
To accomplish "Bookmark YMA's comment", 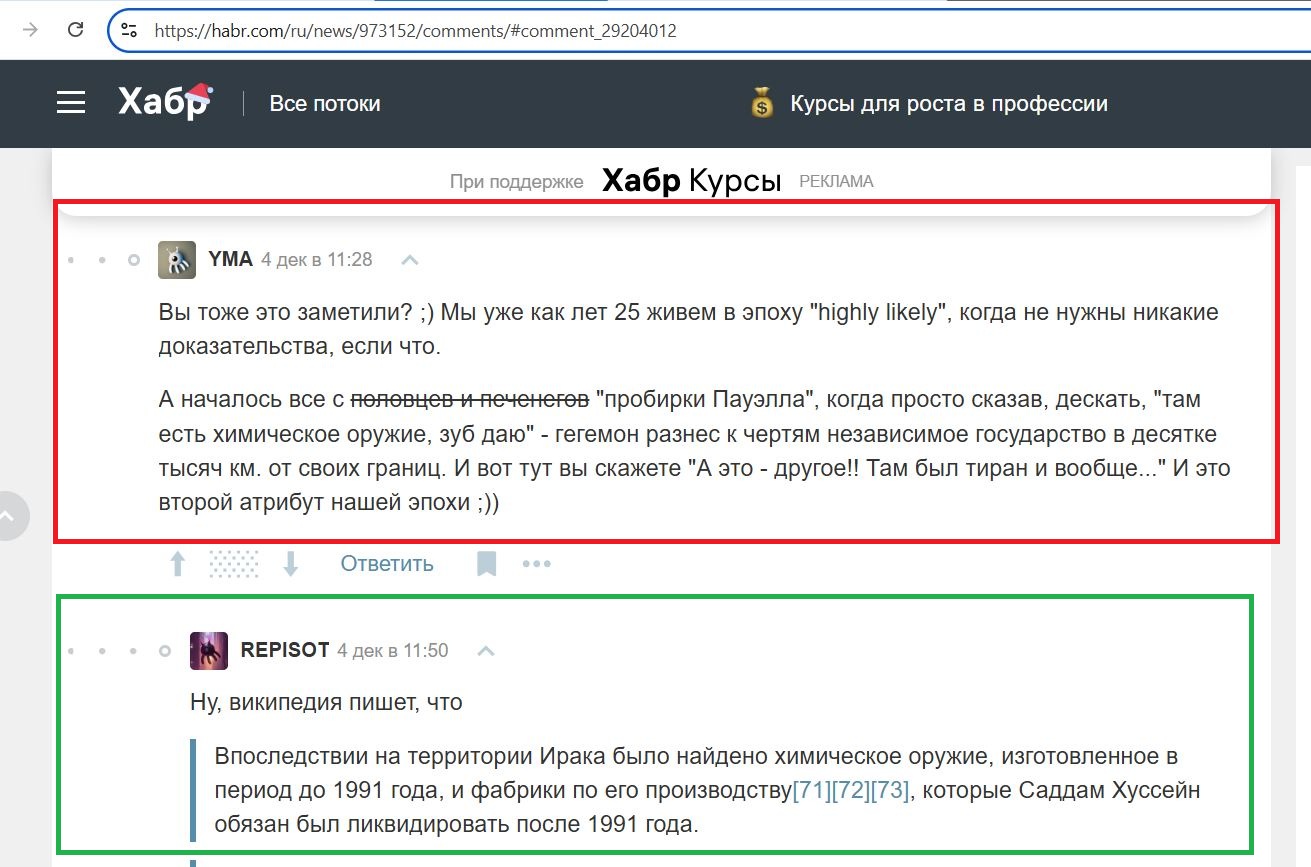I will pos(487,563).
